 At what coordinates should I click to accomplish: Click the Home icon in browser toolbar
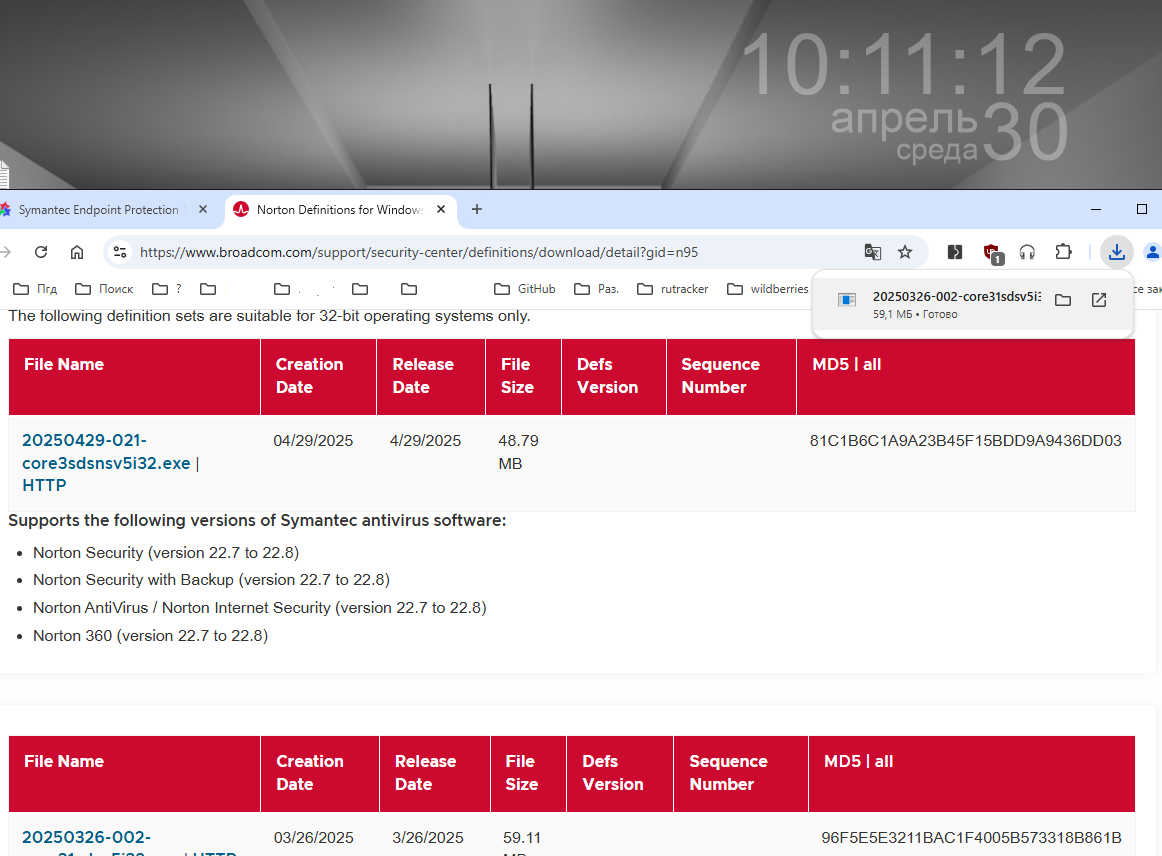(x=77, y=252)
